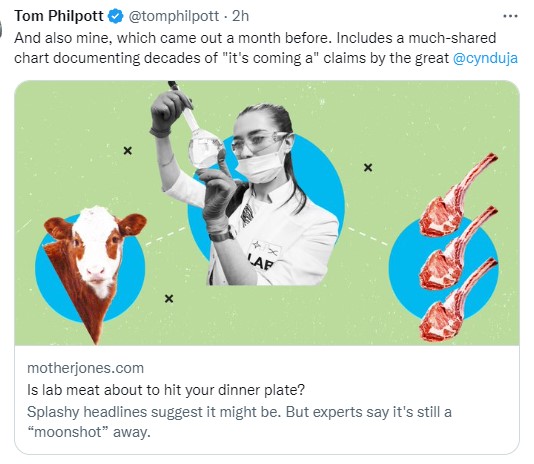Open Tom Philpott's partially visible profile avatar

pyautogui.click(x=1, y=29)
